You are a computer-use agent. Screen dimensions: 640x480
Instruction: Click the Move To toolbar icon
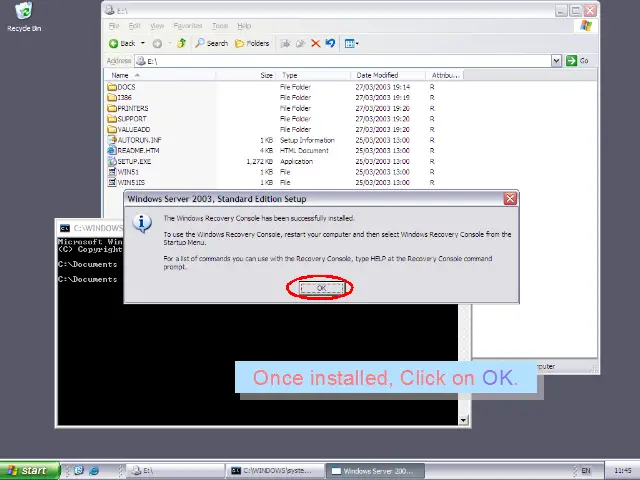click(x=285, y=43)
